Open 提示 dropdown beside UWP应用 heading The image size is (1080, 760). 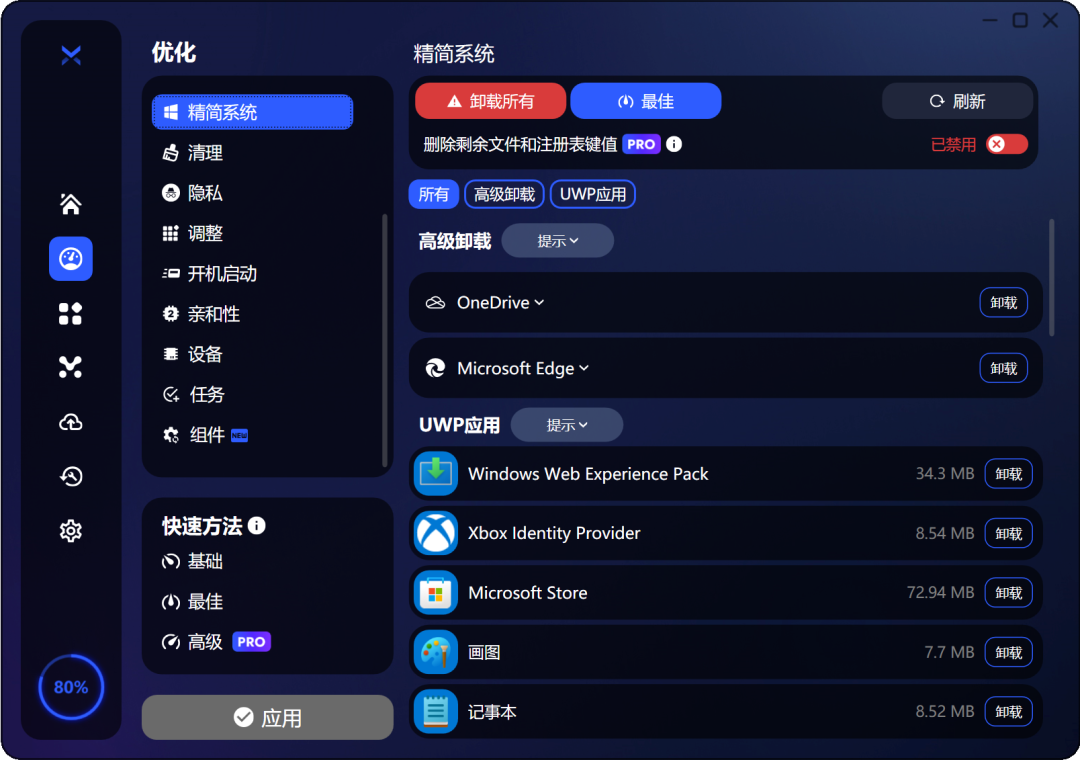pyautogui.click(x=567, y=425)
